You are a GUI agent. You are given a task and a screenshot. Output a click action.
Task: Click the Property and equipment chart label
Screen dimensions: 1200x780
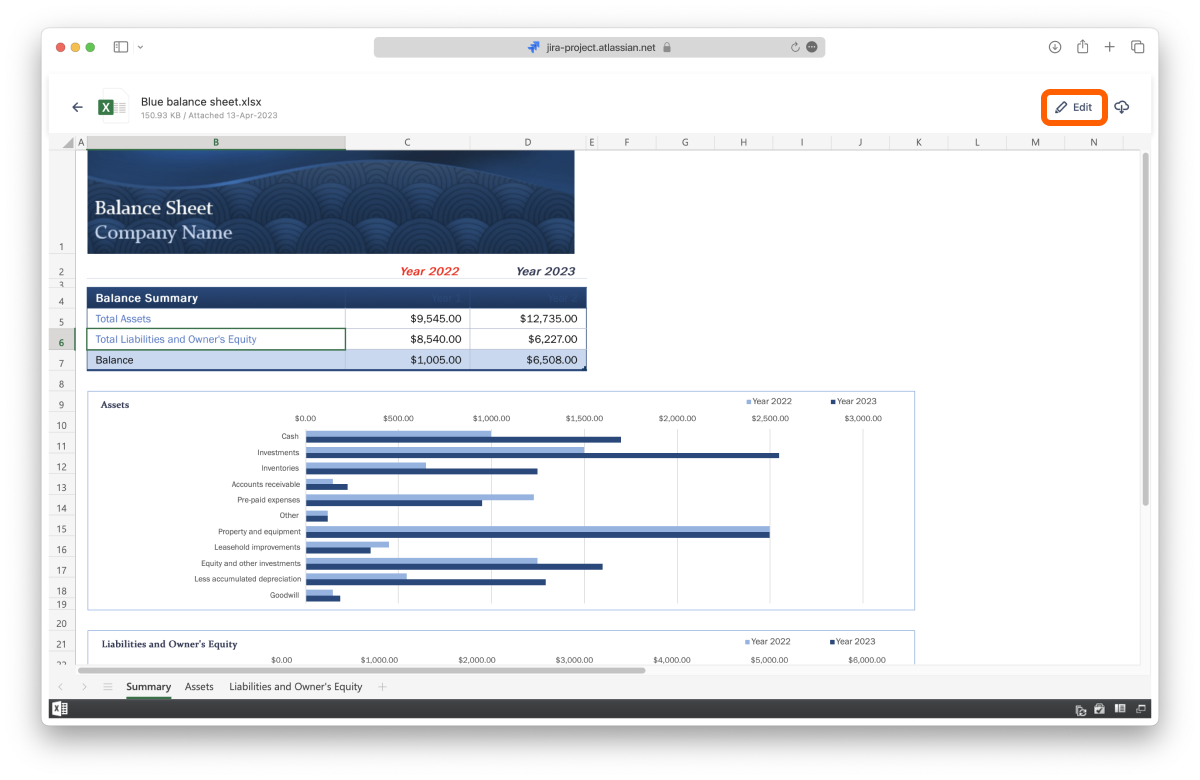tap(259, 532)
